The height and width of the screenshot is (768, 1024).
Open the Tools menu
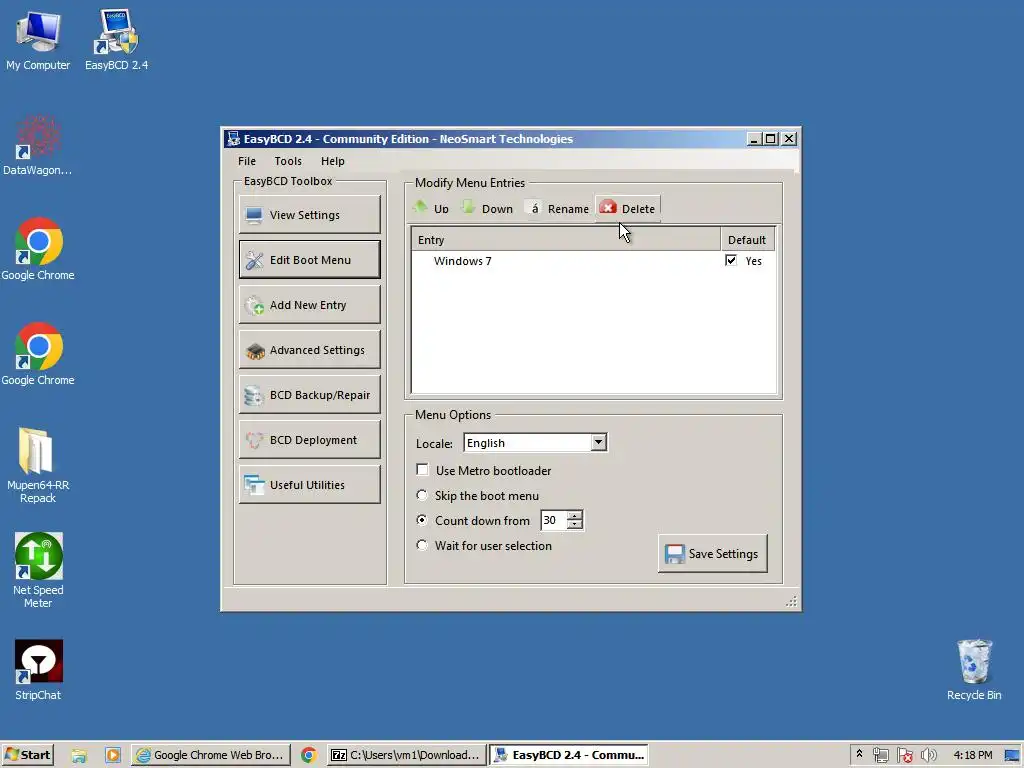tap(288, 161)
